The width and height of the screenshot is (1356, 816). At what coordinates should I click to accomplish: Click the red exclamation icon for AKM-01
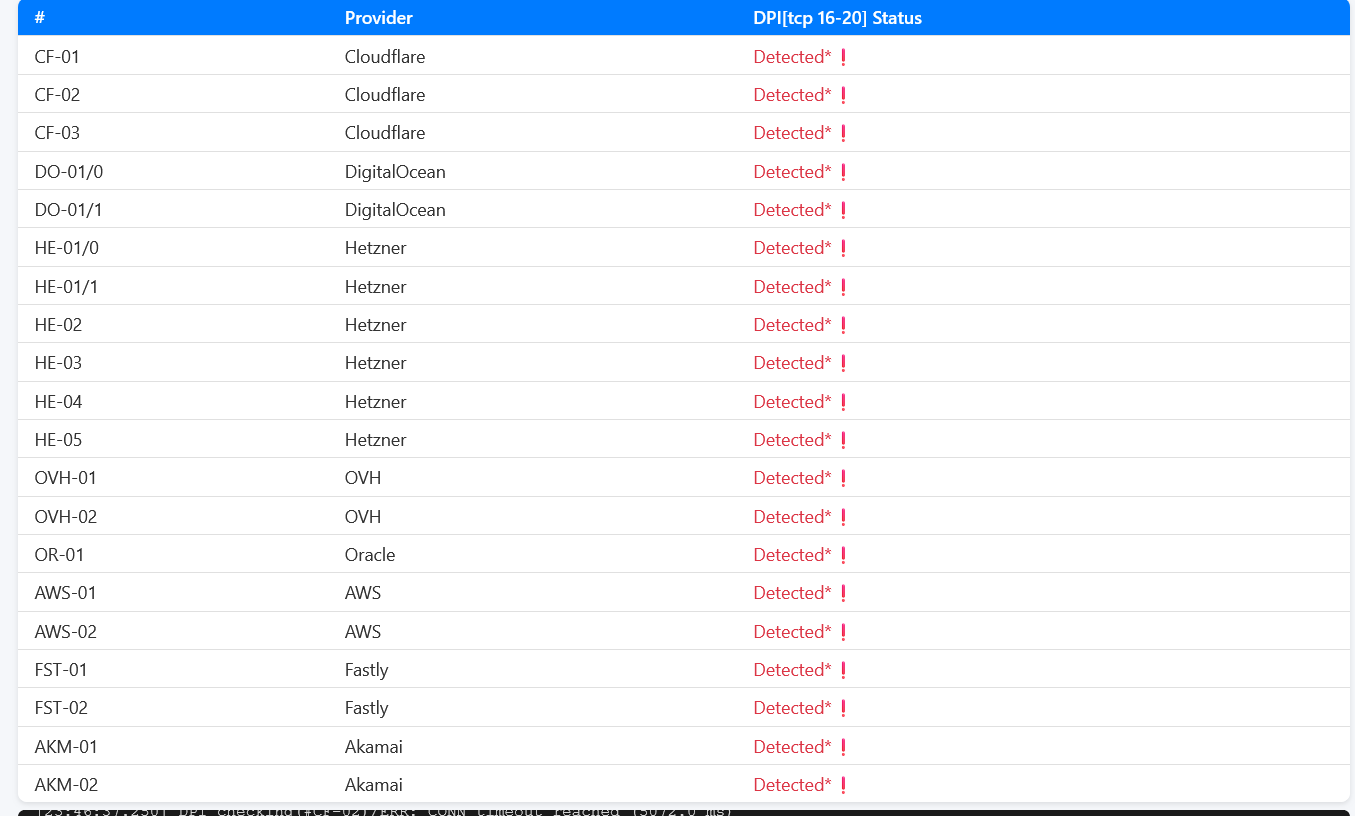pos(843,747)
